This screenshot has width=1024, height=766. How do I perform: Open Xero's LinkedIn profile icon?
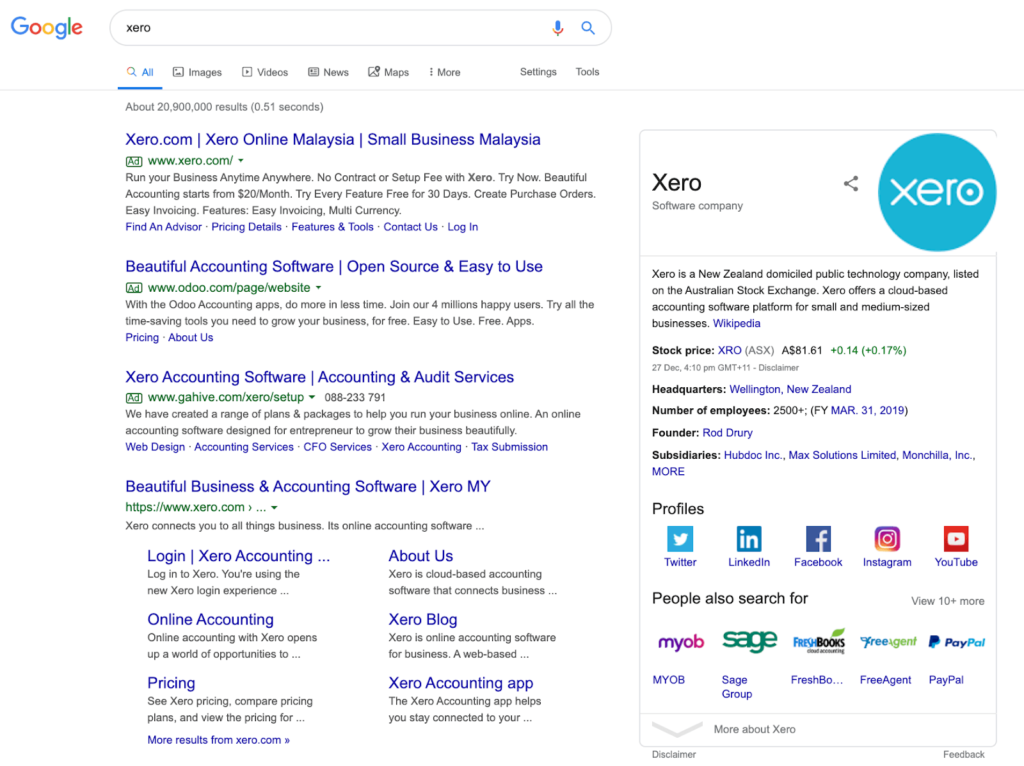[x=748, y=539]
